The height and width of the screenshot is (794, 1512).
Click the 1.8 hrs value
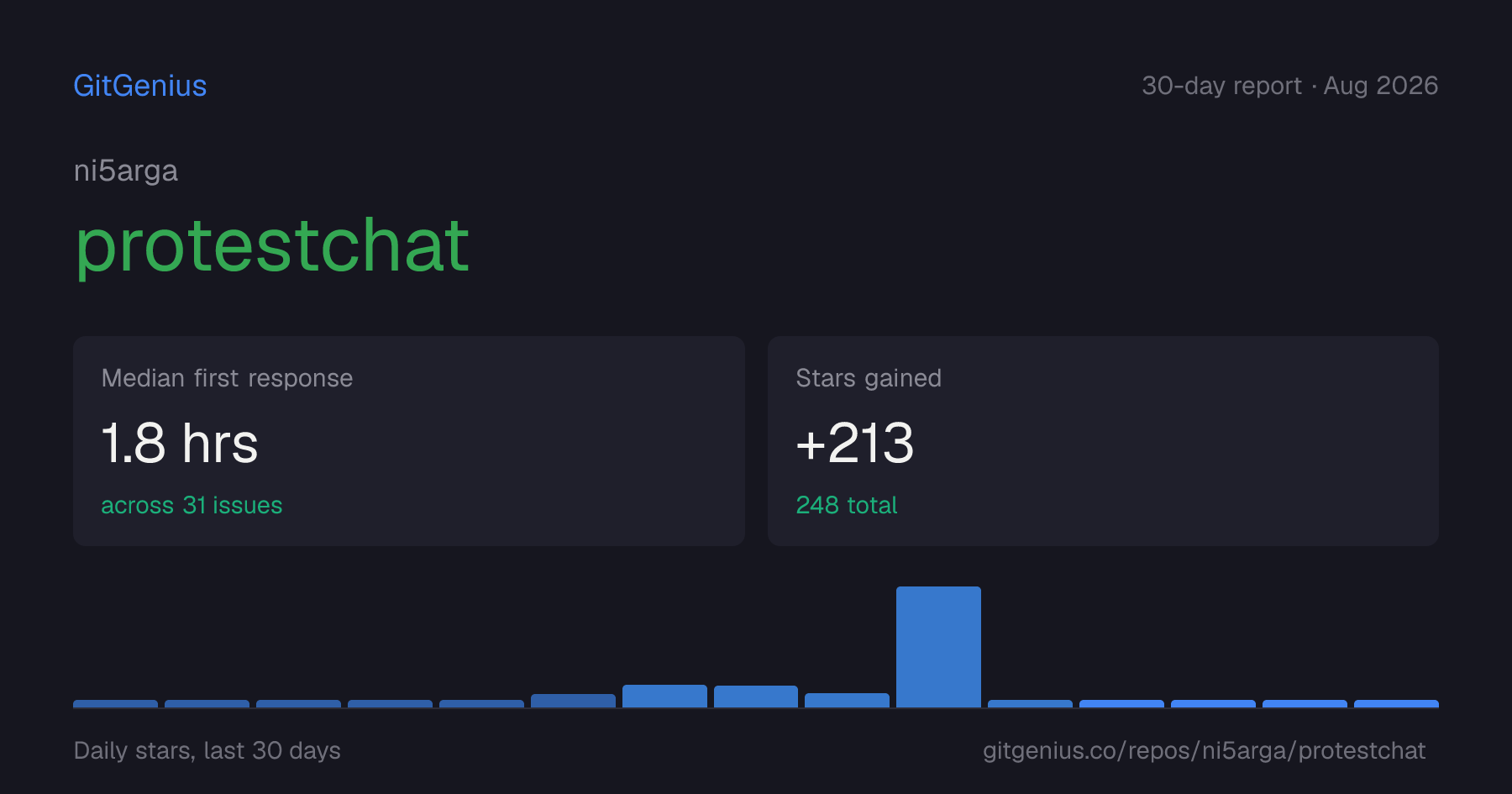coord(180,443)
